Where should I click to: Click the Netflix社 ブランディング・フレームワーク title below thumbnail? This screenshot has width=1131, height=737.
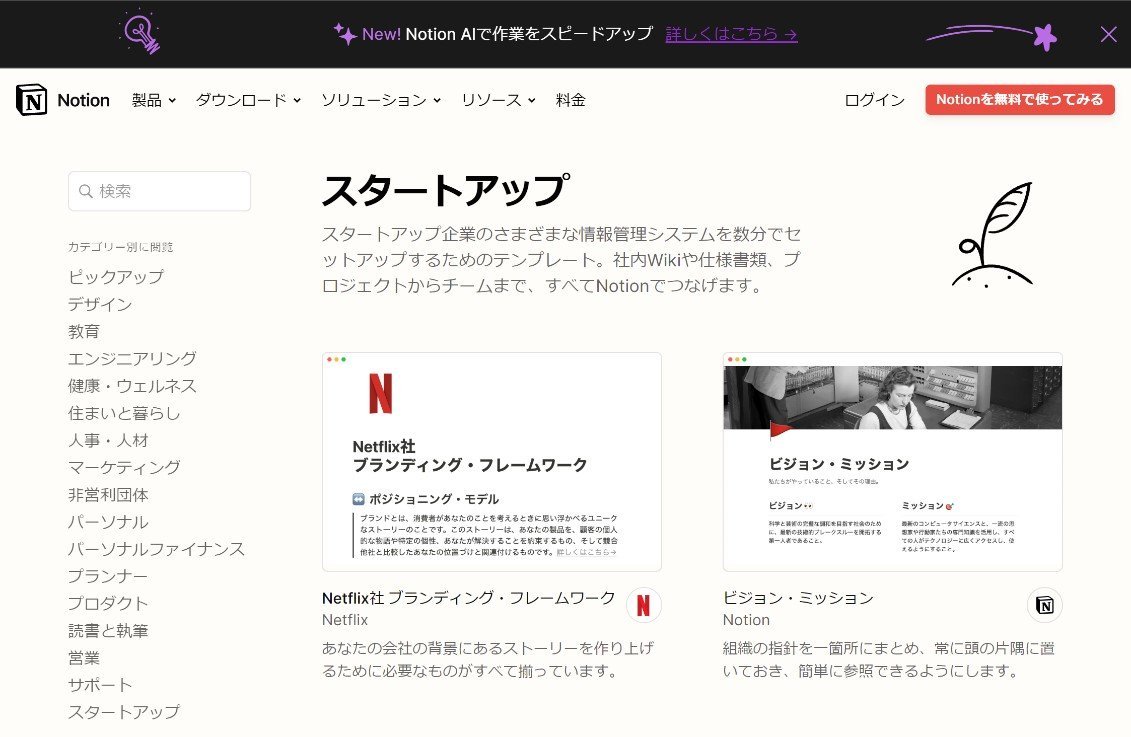[469, 598]
